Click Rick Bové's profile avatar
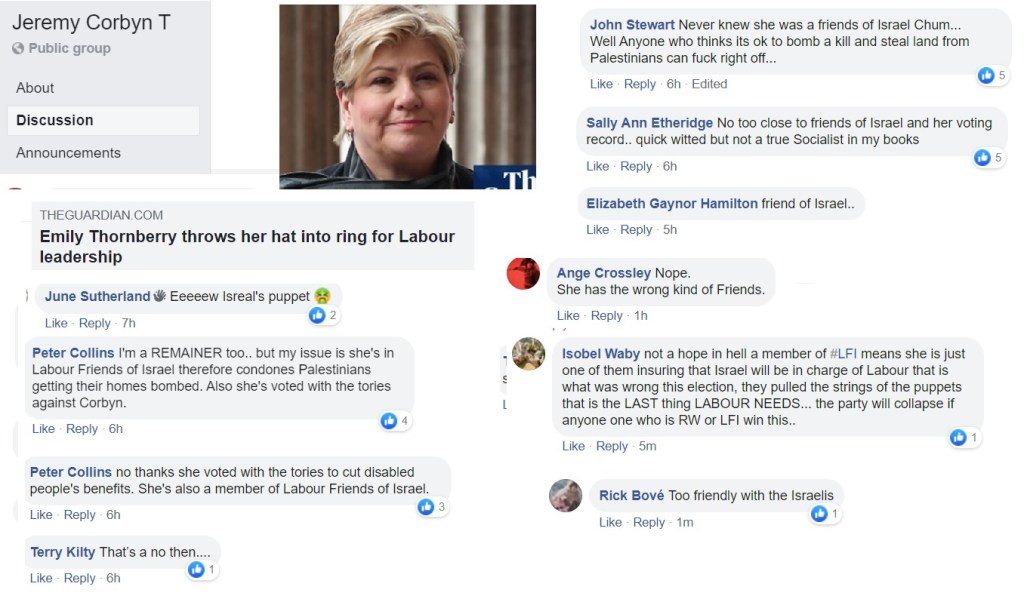Screen dimensions: 1024x602 (566, 496)
